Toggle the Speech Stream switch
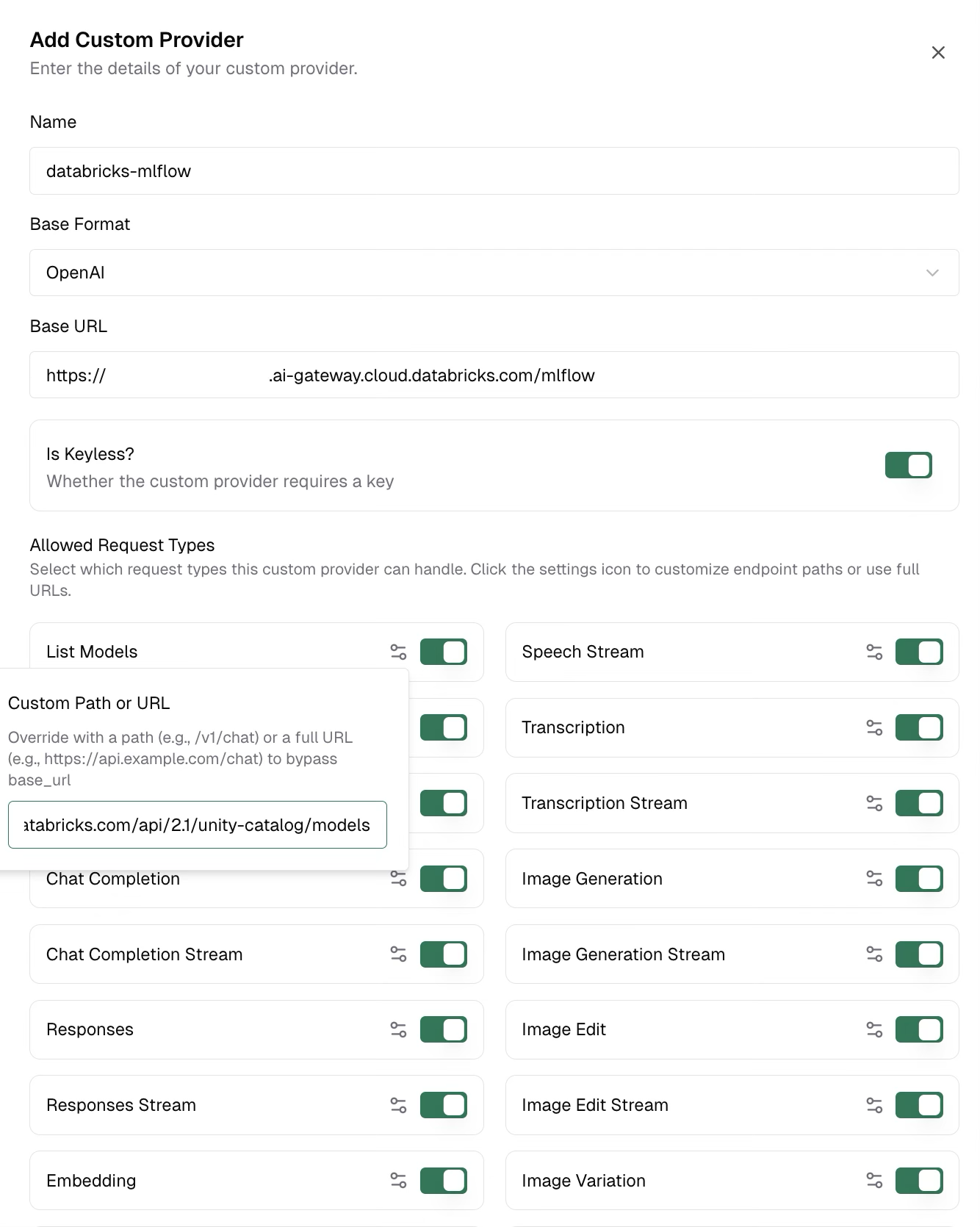The height and width of the screenshot is (1227, 980). coord(919,652)
